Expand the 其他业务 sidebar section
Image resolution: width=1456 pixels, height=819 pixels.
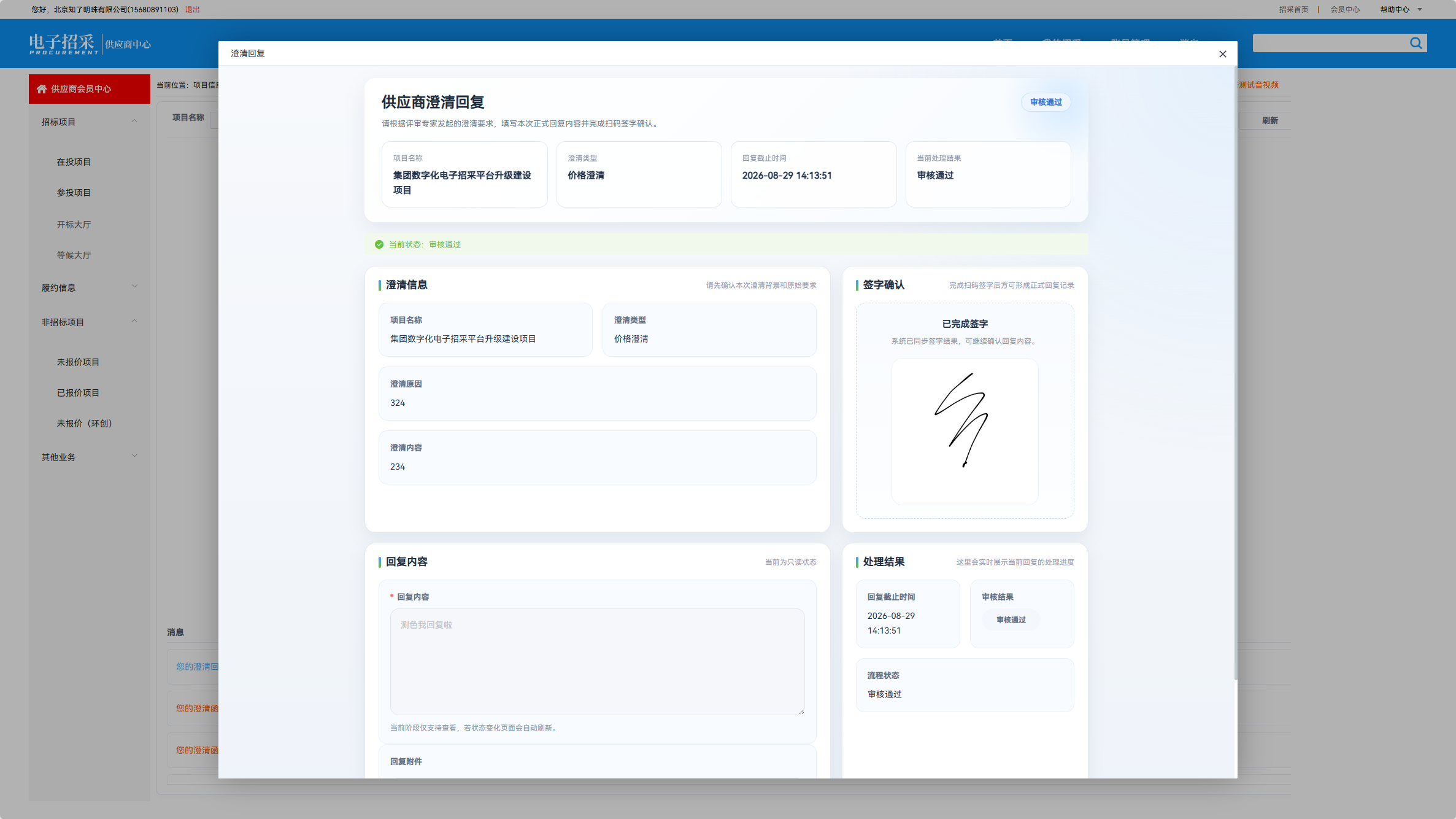pos(134,456)
